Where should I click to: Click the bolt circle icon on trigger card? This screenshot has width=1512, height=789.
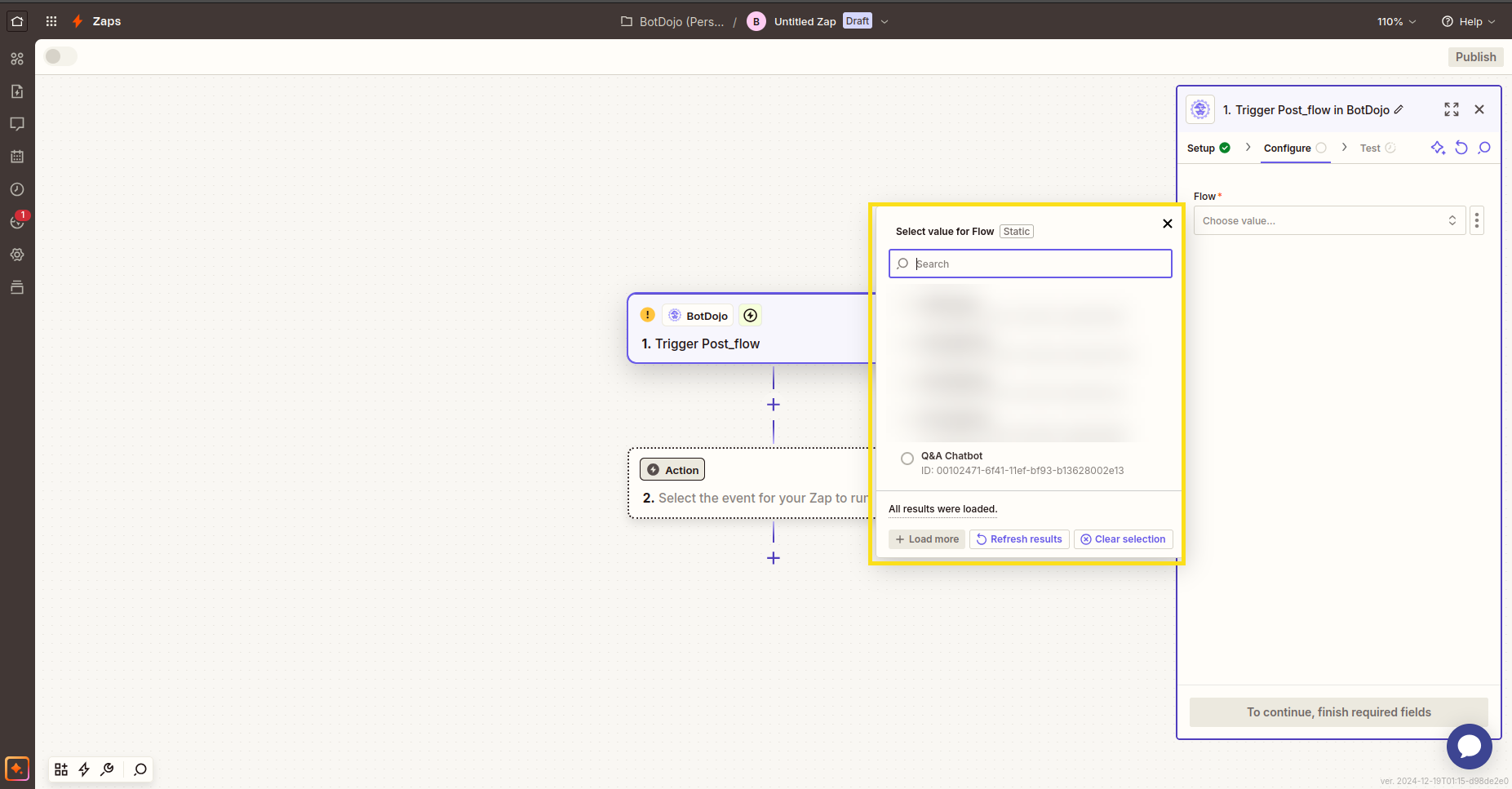point(751,316)
